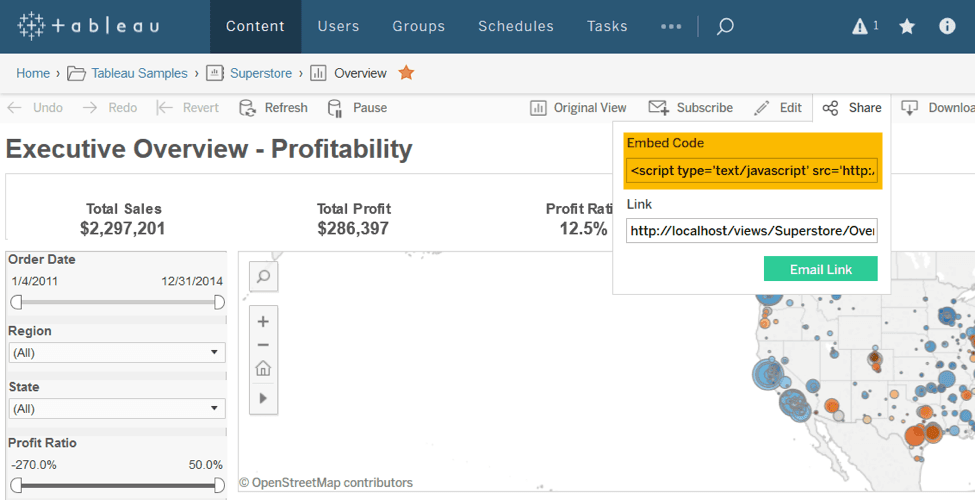The width and height of the screenshot is (975, 500).
Task: Expand map tools arrow
Action: pos(263,397)
